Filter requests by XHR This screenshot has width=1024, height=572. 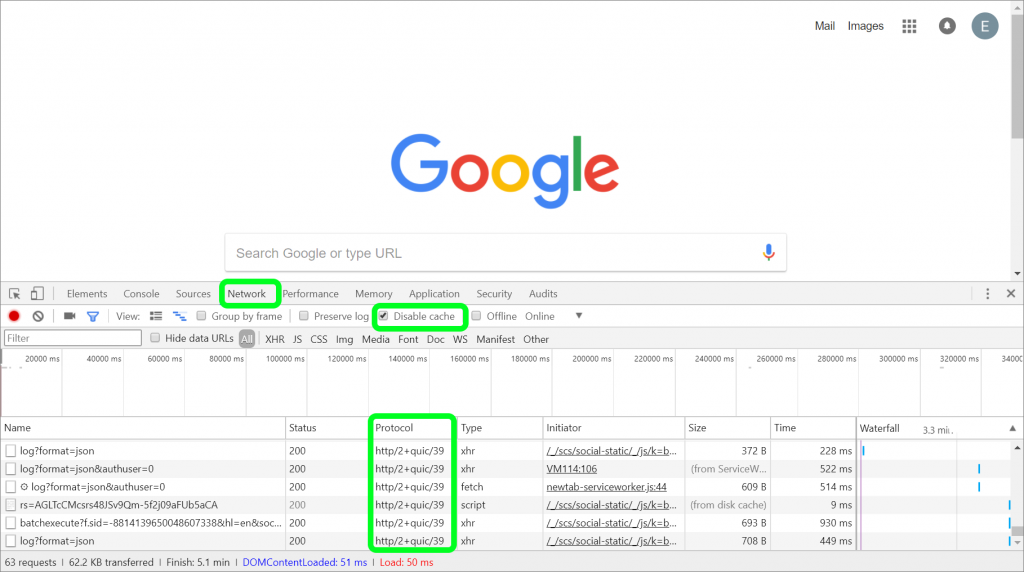point(274,340)
